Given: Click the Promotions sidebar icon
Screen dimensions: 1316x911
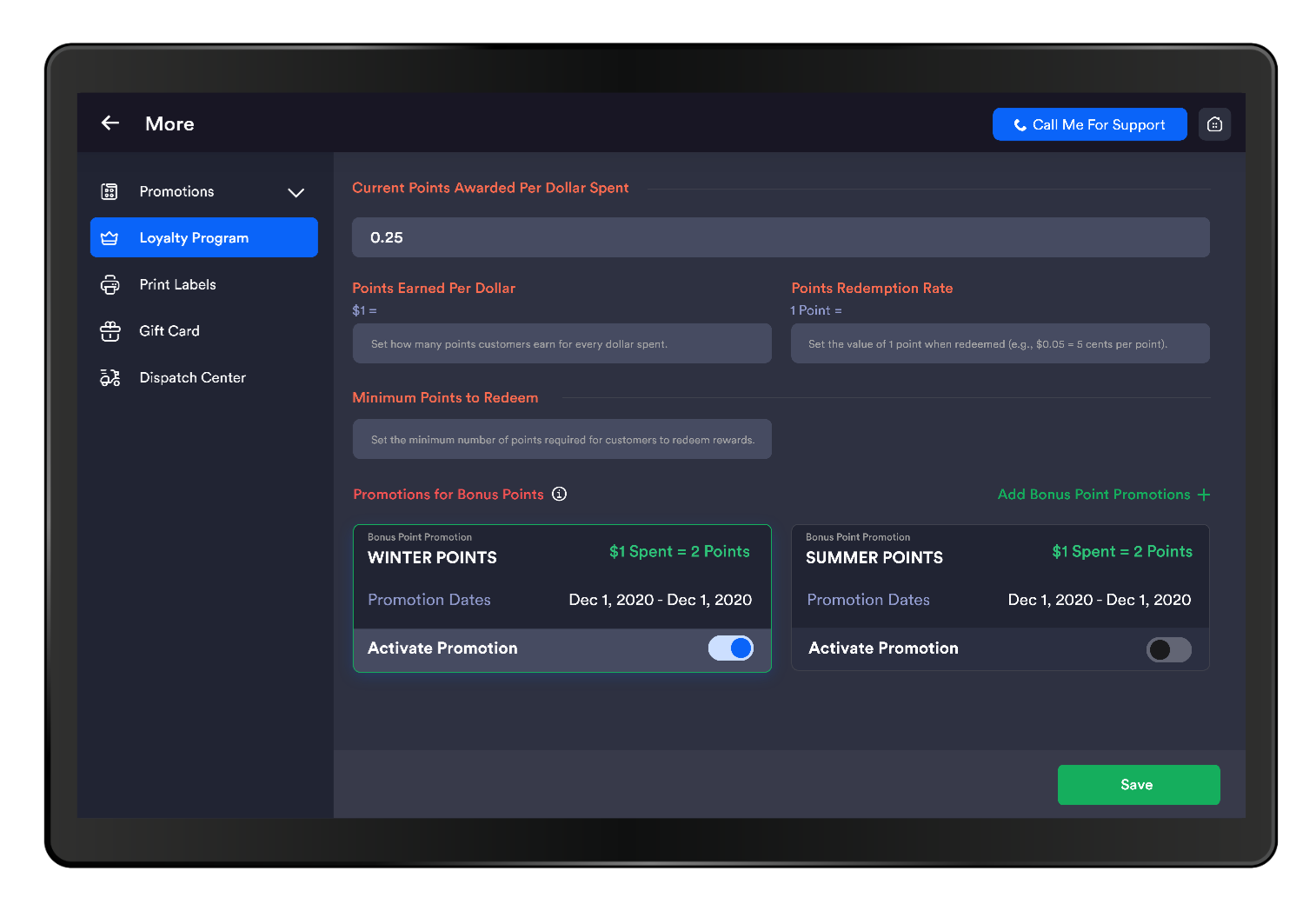Looking at the screenshot, I should [x=110, y=191].
